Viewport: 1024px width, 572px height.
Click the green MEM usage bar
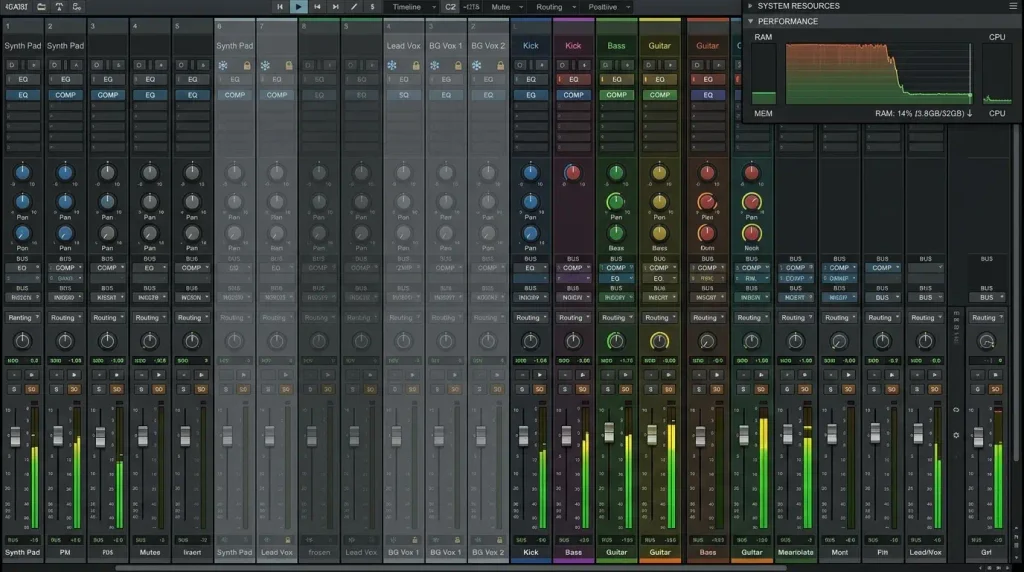[763, 98]
